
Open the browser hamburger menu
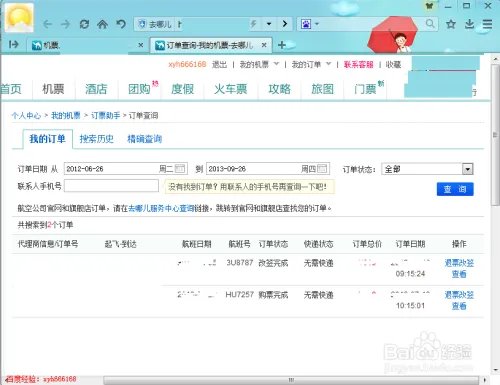[x=487, y=24]
